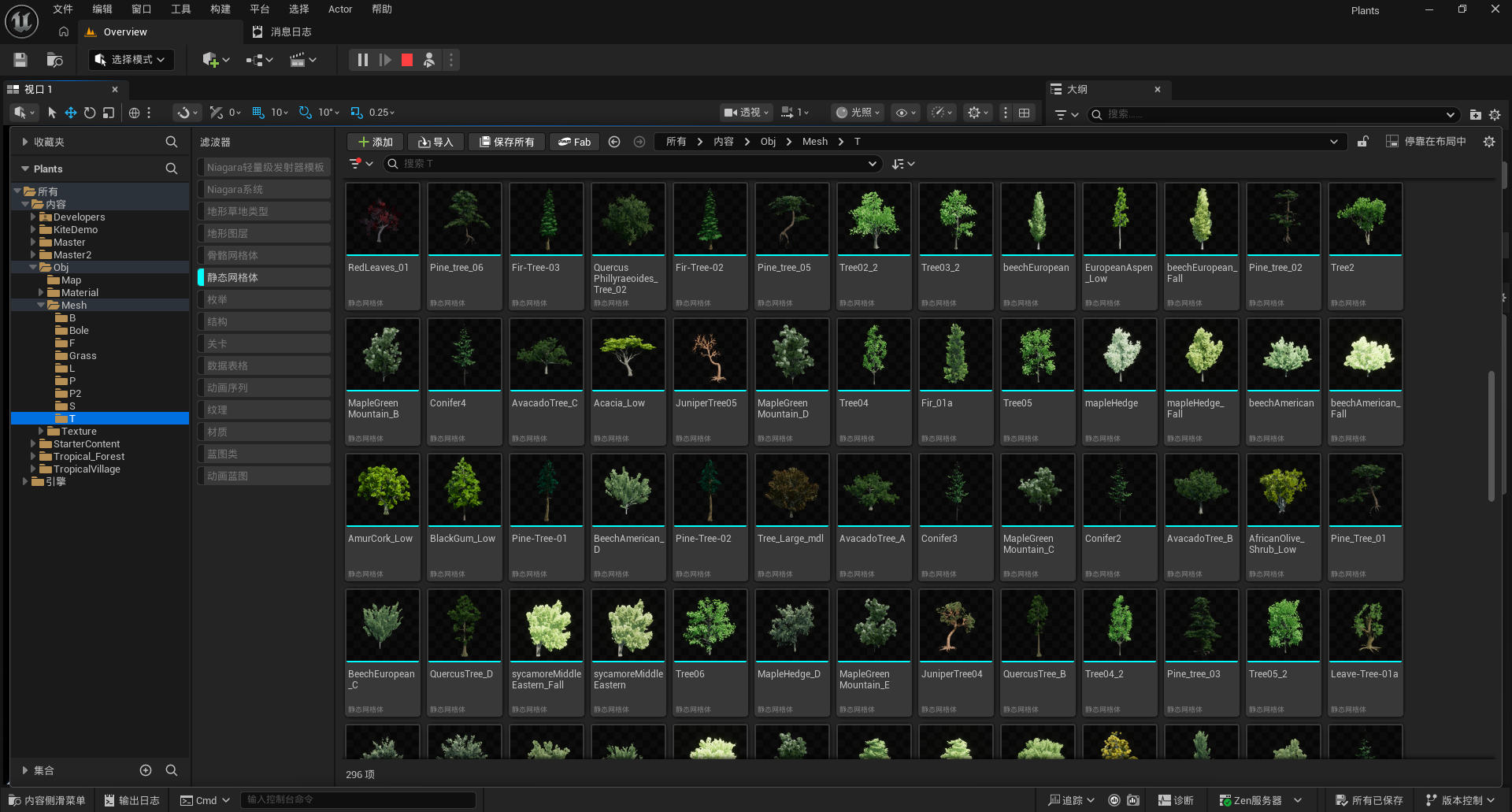1512x812 pixels.
Task: Open content browser settings gear
Action: click(x=1488, y=142)
